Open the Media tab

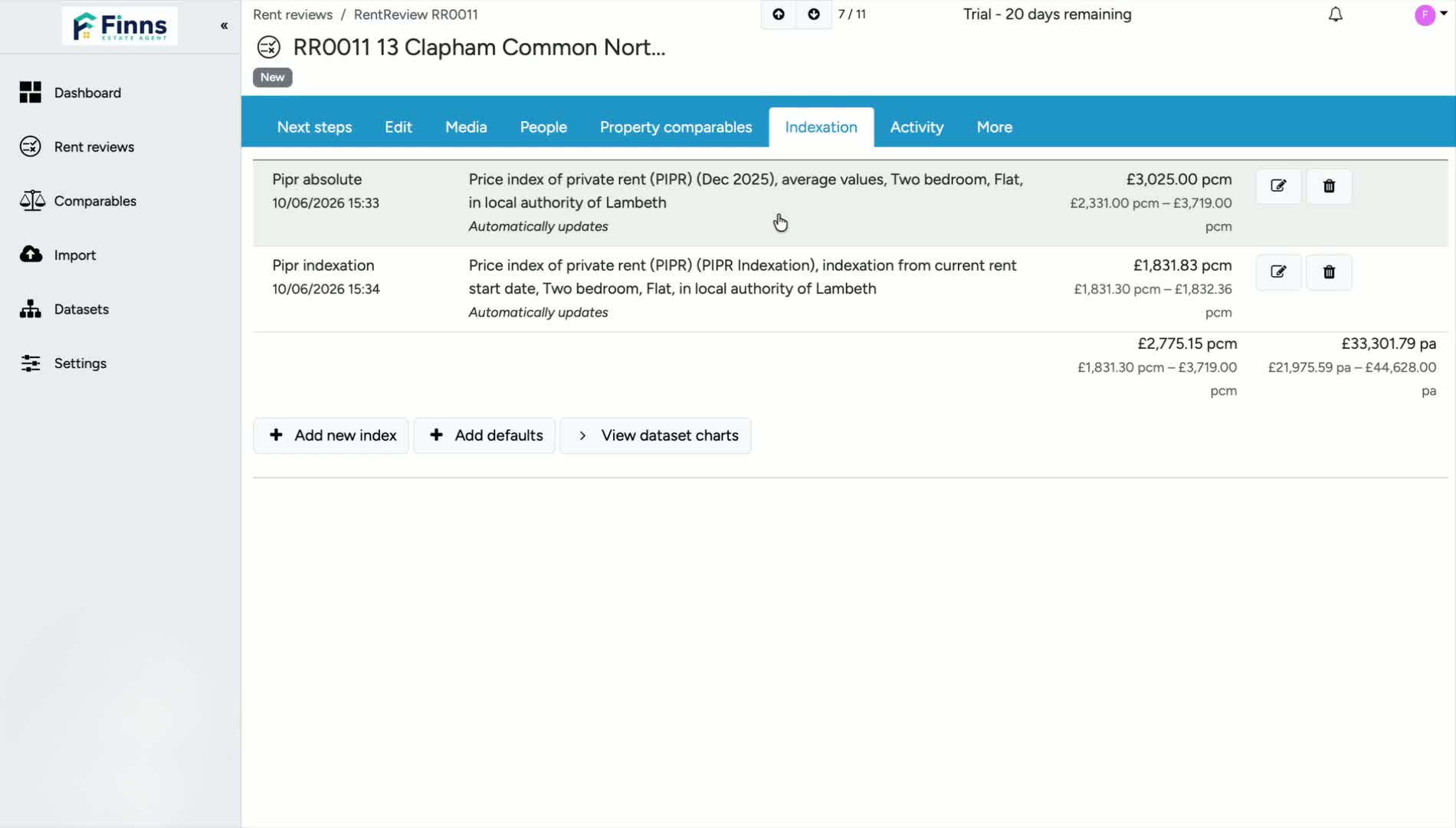click(466, 127)
